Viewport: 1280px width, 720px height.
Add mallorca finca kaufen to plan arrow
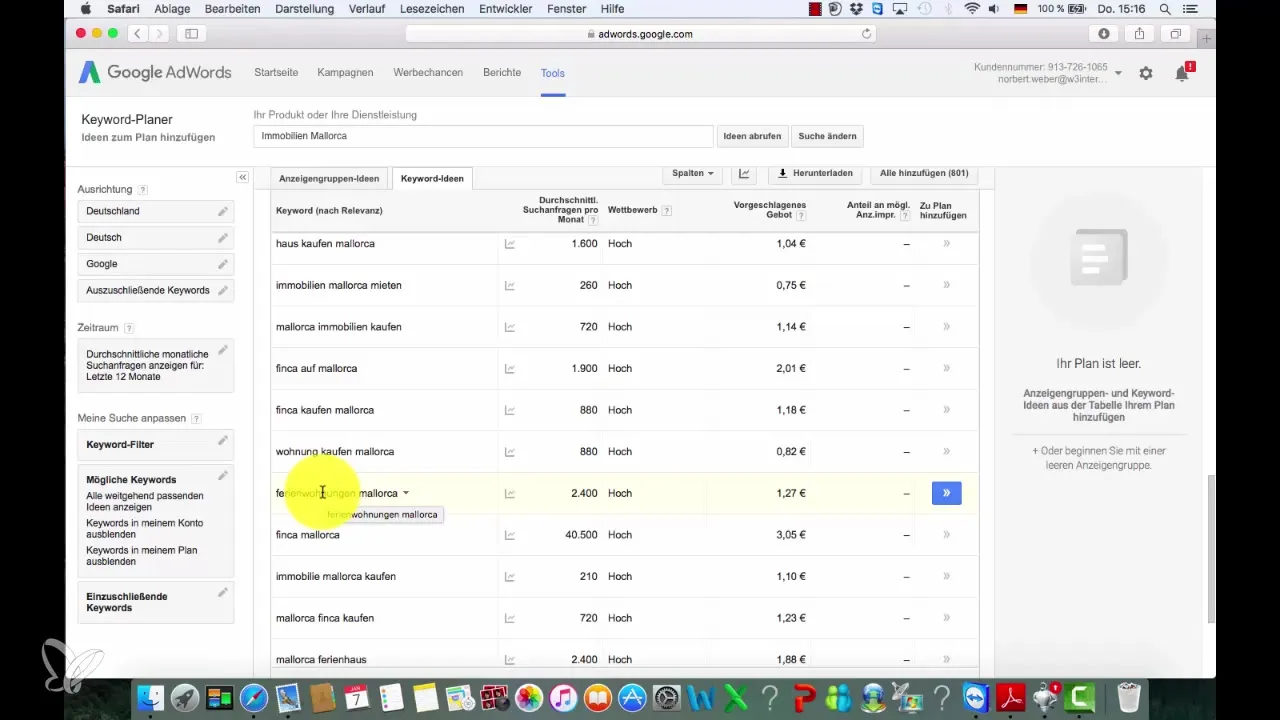pyautogui.click(x=946, y=618)
